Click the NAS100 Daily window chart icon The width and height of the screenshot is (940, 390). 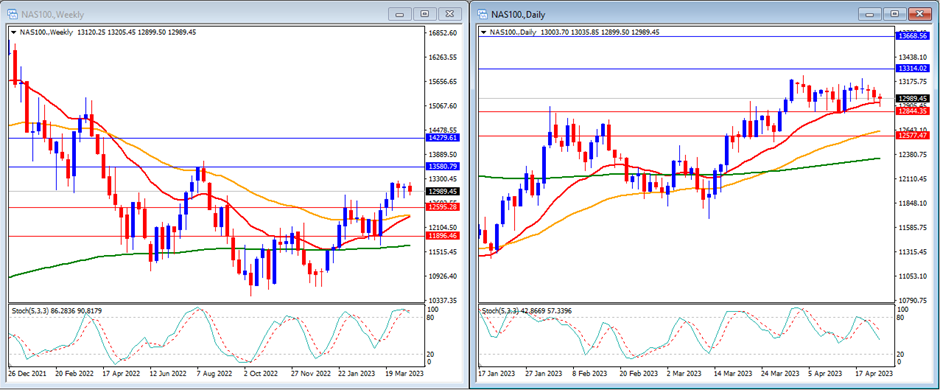tap(483, 14)
